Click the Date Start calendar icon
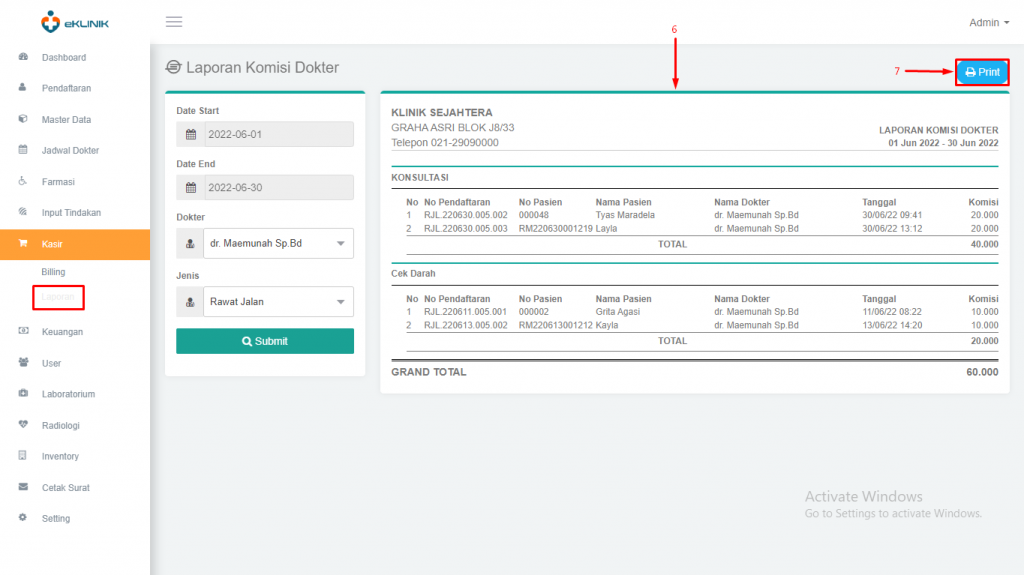1024x575 pixels. coord(191,135)
